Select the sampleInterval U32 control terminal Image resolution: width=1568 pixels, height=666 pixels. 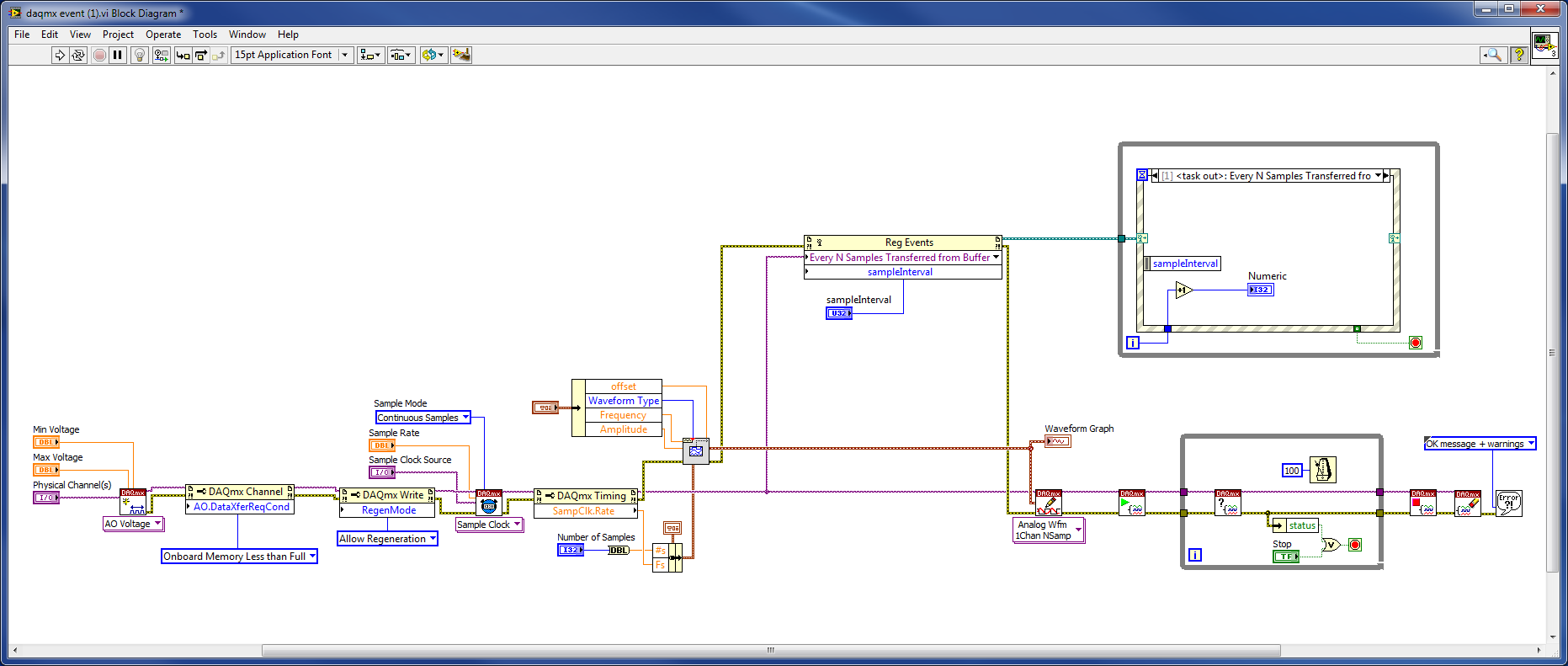[839, 313]
